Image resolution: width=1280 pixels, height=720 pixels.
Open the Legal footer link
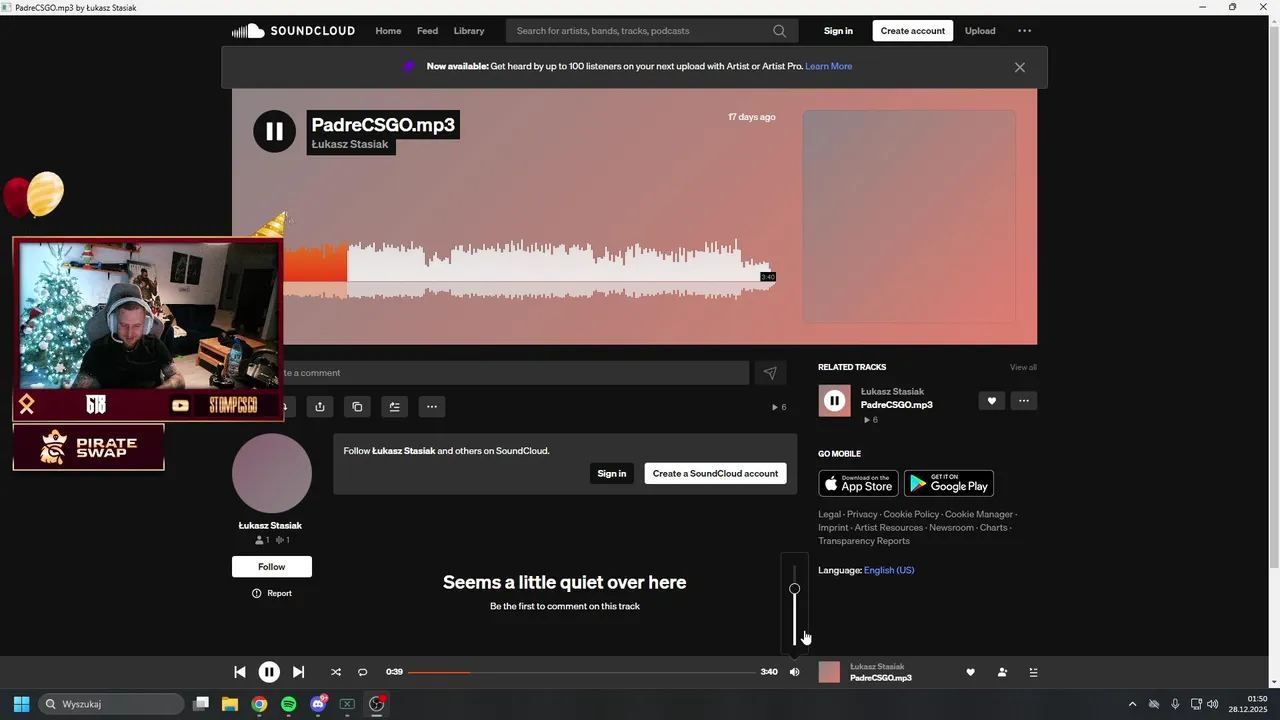830,515
